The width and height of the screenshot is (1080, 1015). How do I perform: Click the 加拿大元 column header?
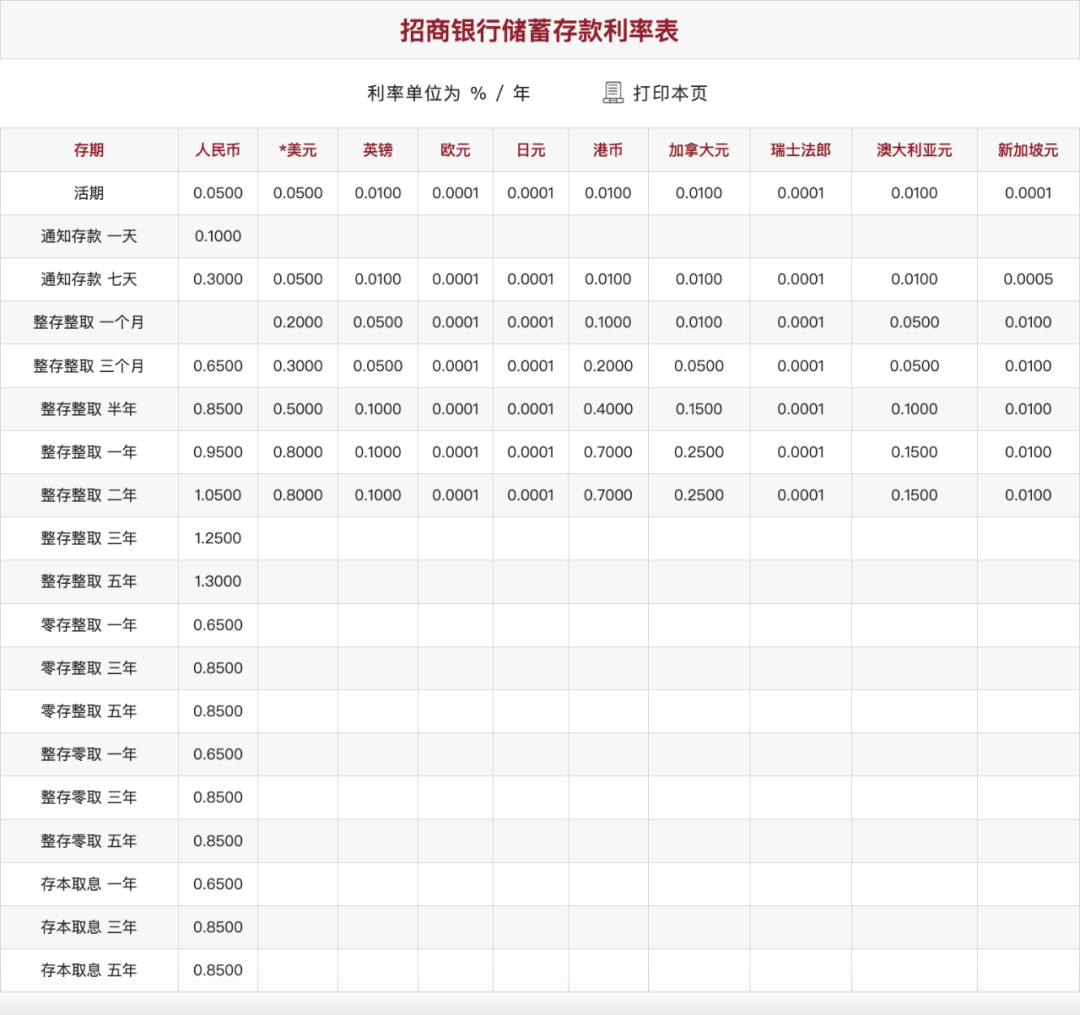[698, 150]
